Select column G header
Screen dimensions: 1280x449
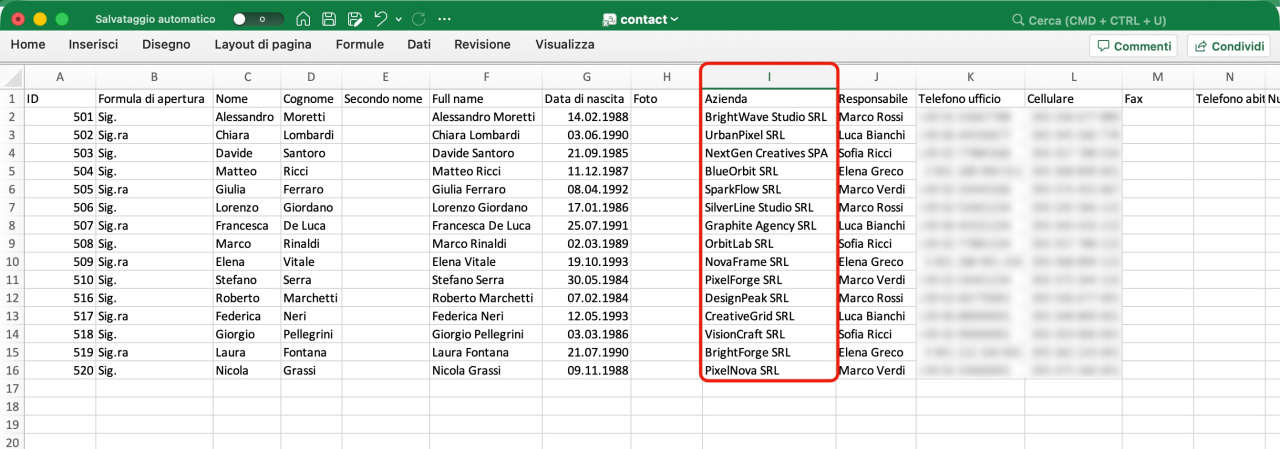586,77
